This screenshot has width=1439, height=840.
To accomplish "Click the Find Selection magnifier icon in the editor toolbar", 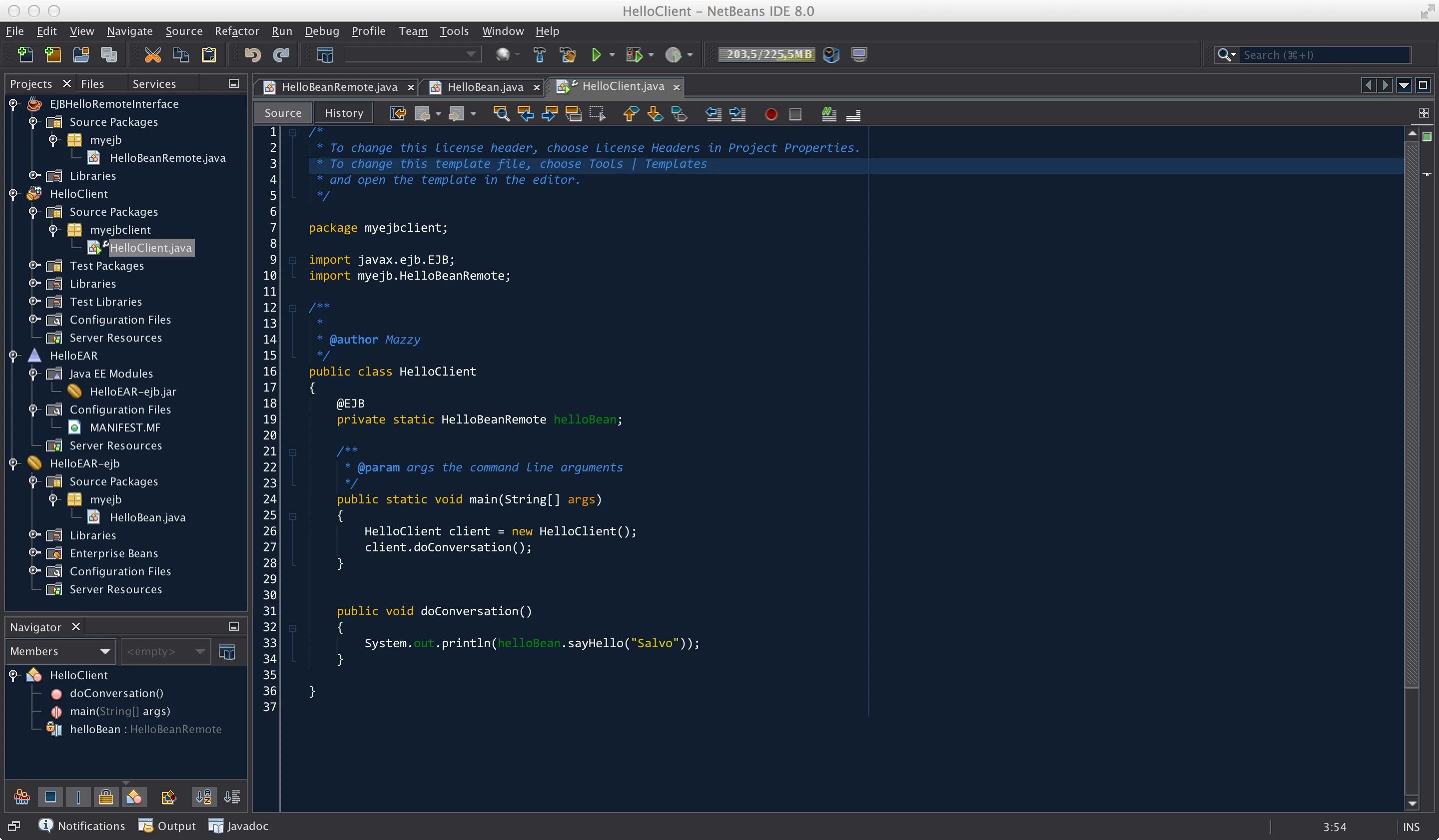I will click(x=501, y=113).
